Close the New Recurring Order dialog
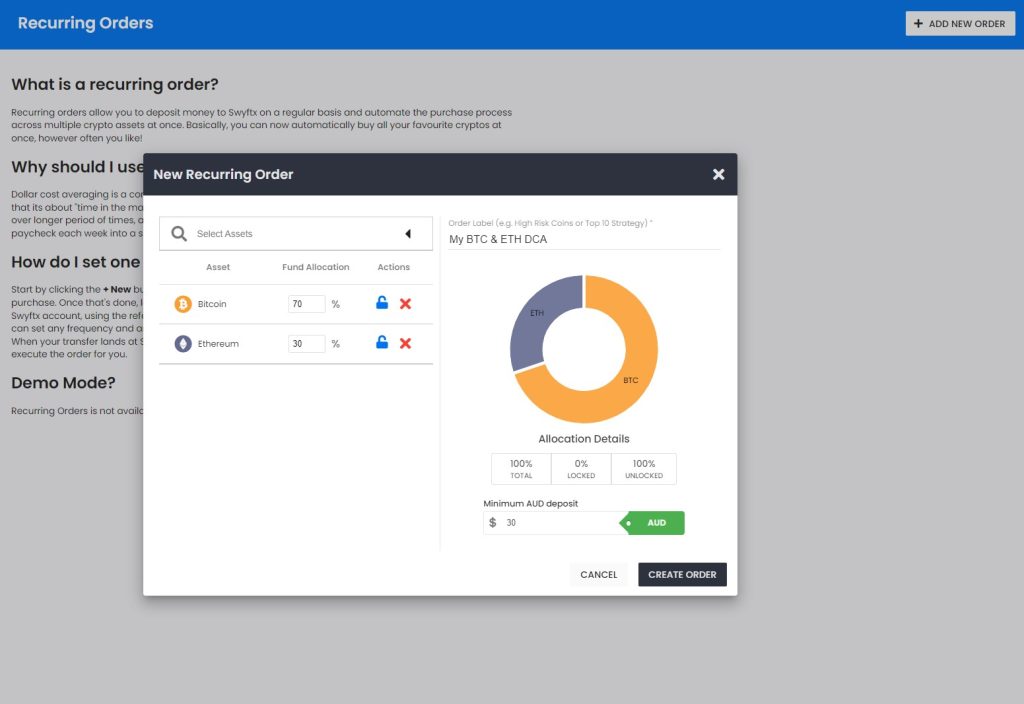Viewport: 1024px width, 704px height. tap(718, 173)
